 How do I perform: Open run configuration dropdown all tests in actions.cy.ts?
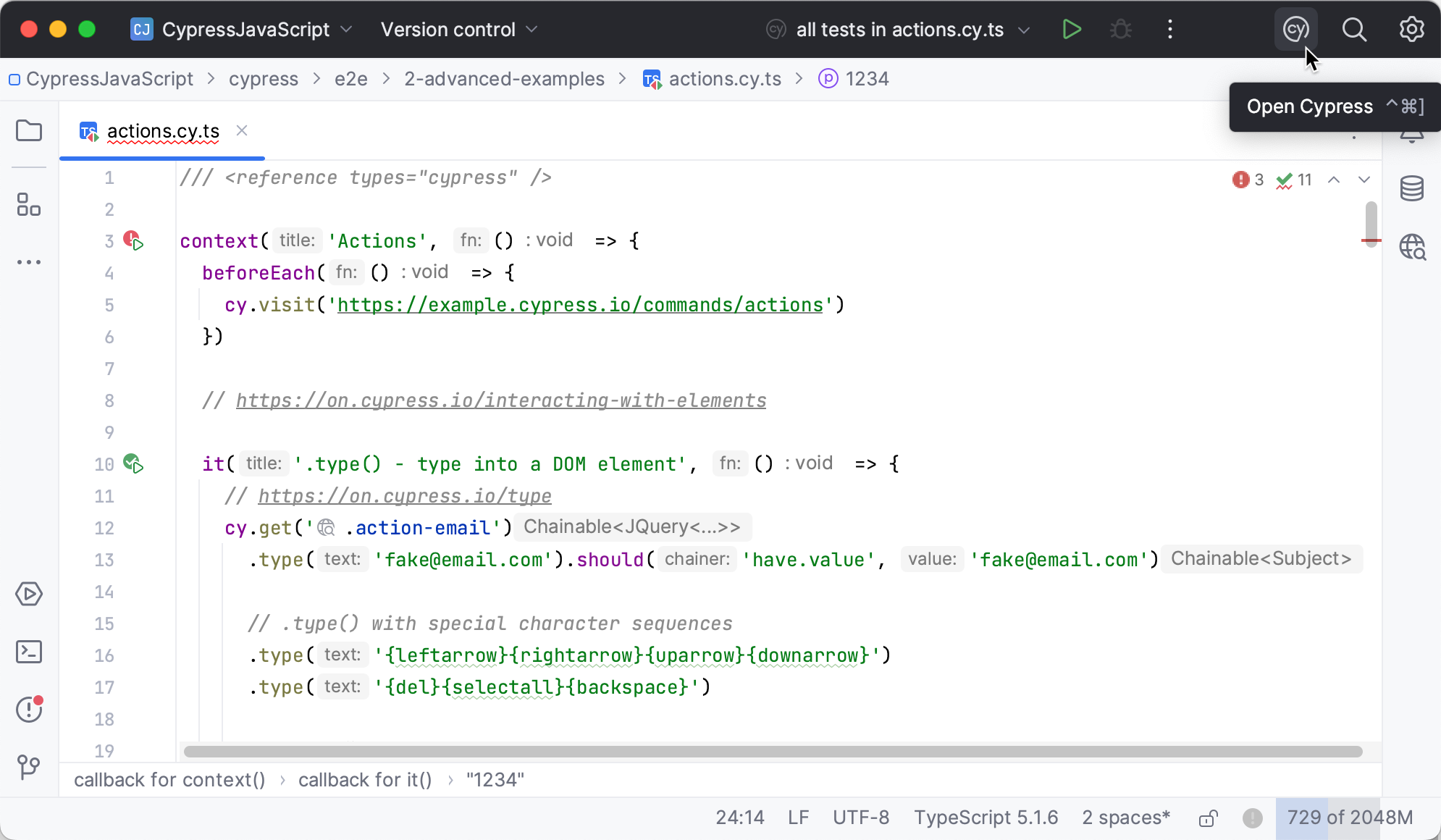pos(899,30)
